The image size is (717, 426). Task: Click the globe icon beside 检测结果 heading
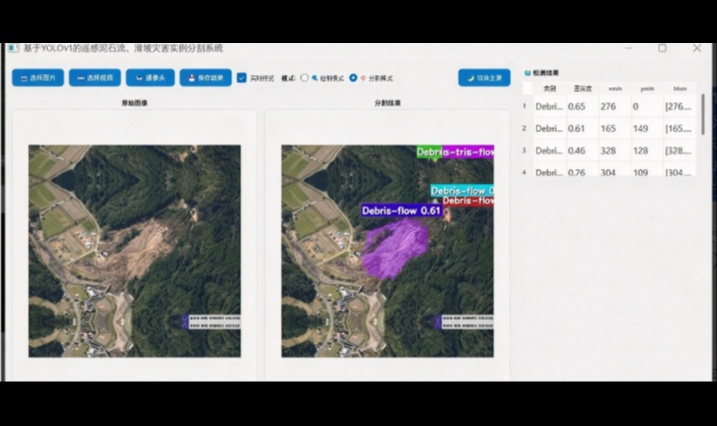[x=527, y=73]
